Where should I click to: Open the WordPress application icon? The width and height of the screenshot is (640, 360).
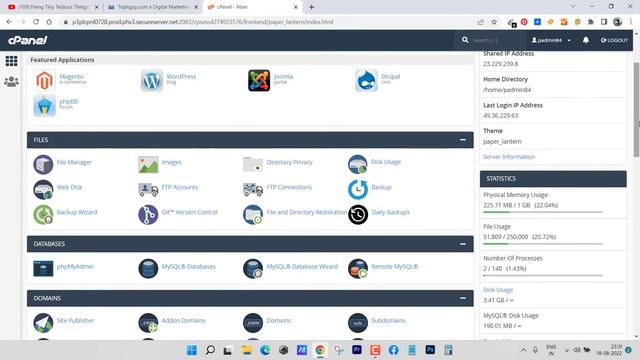pyautogui.click(x=151, y=80)
